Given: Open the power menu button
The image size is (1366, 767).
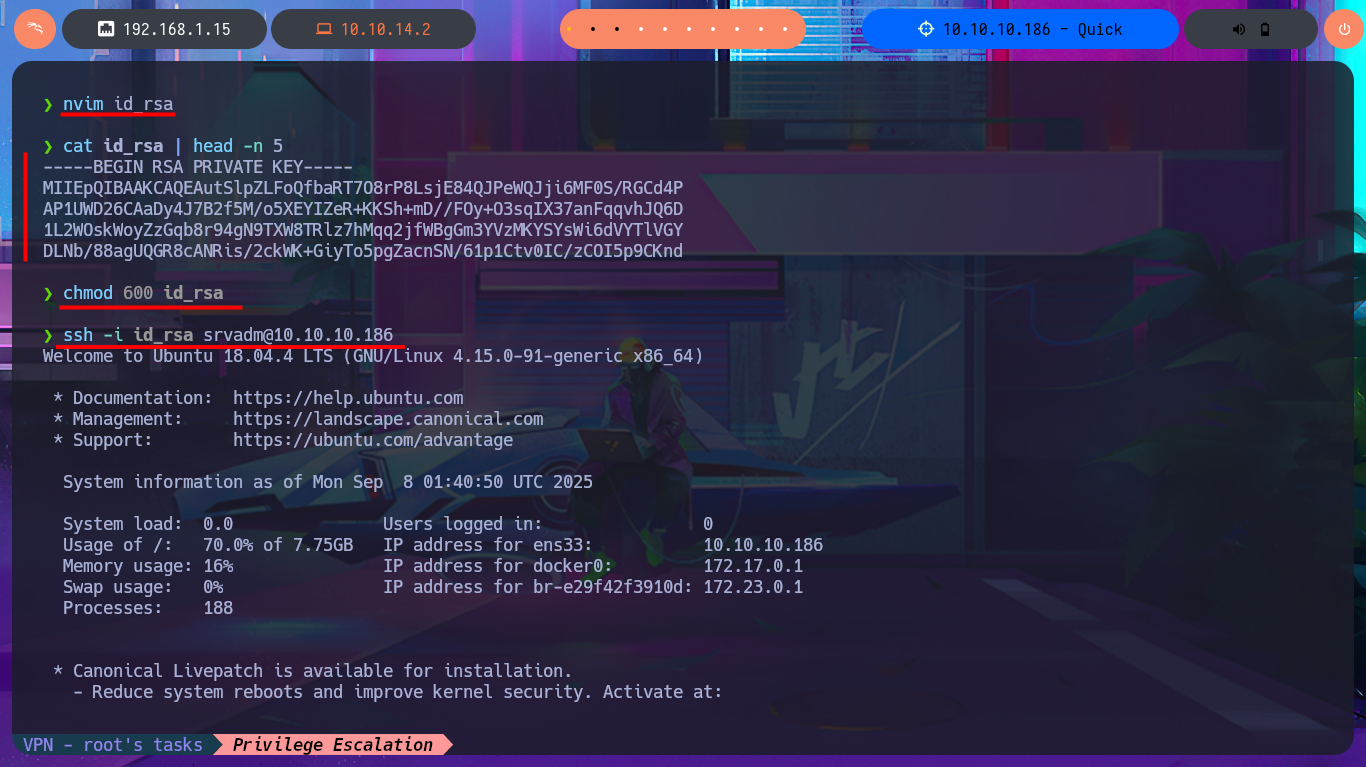Looking at the screenshot, I should 1344,29.
